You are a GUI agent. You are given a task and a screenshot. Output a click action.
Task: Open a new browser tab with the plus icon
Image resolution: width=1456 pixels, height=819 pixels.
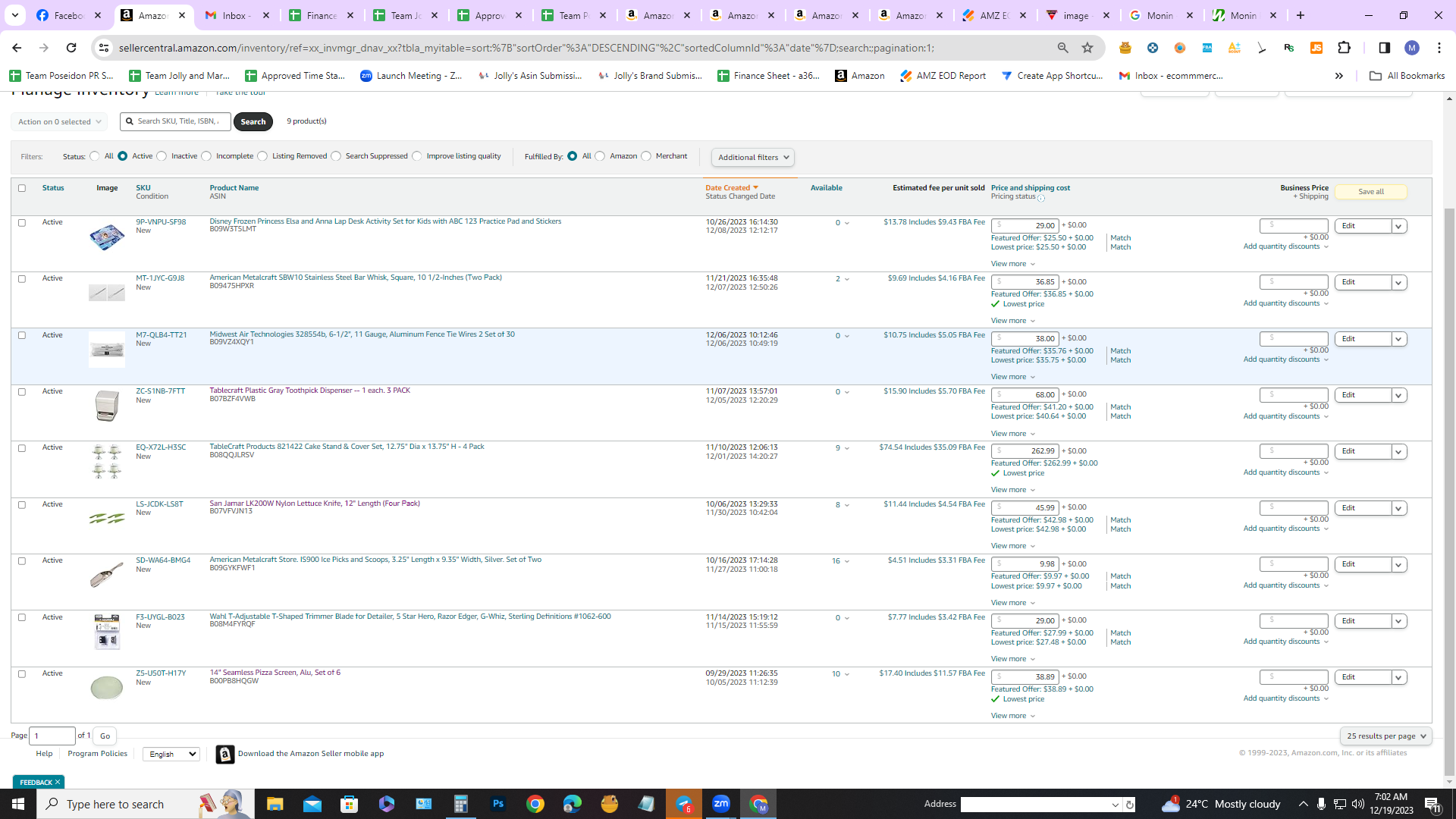tap(1301, 15)
